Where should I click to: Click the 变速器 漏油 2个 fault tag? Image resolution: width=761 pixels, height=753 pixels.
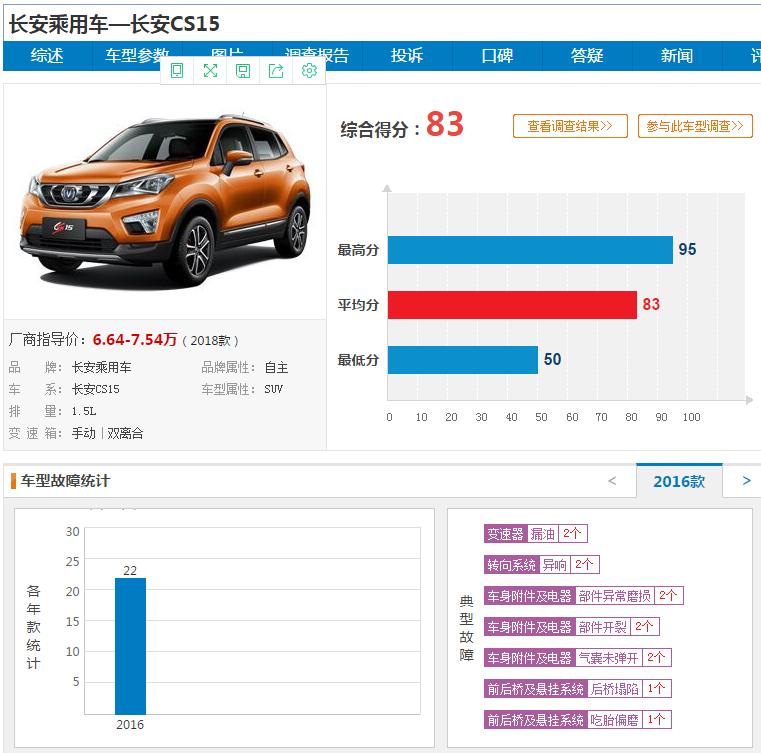pos(536,534)
